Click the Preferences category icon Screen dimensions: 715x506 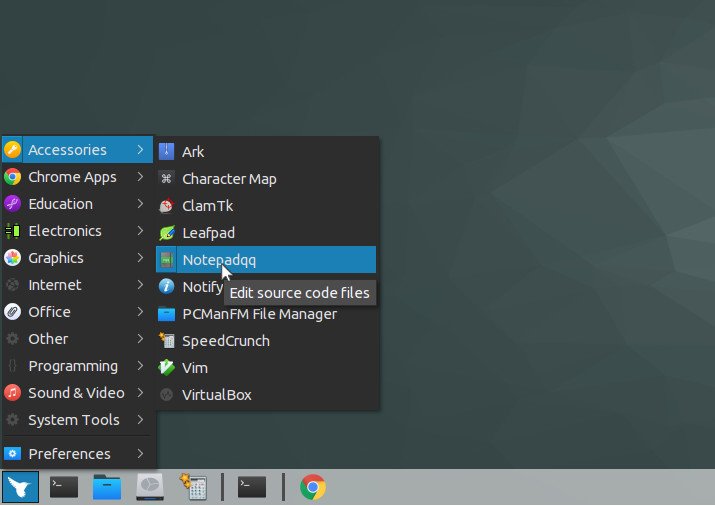point(12,454)
